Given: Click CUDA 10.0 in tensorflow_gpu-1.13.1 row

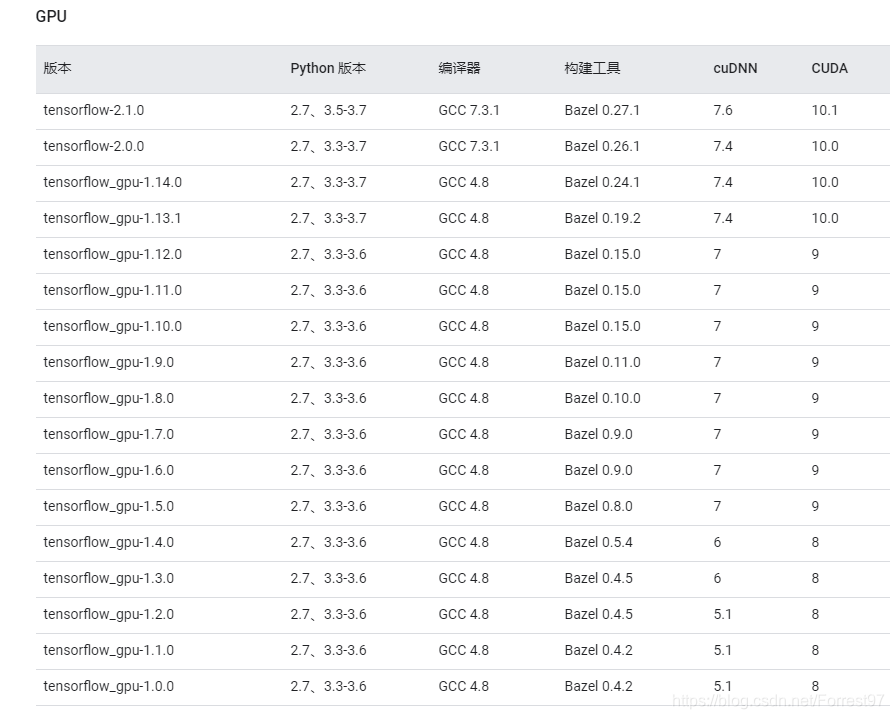Looking at the screenshot, I should coord(825,218).
